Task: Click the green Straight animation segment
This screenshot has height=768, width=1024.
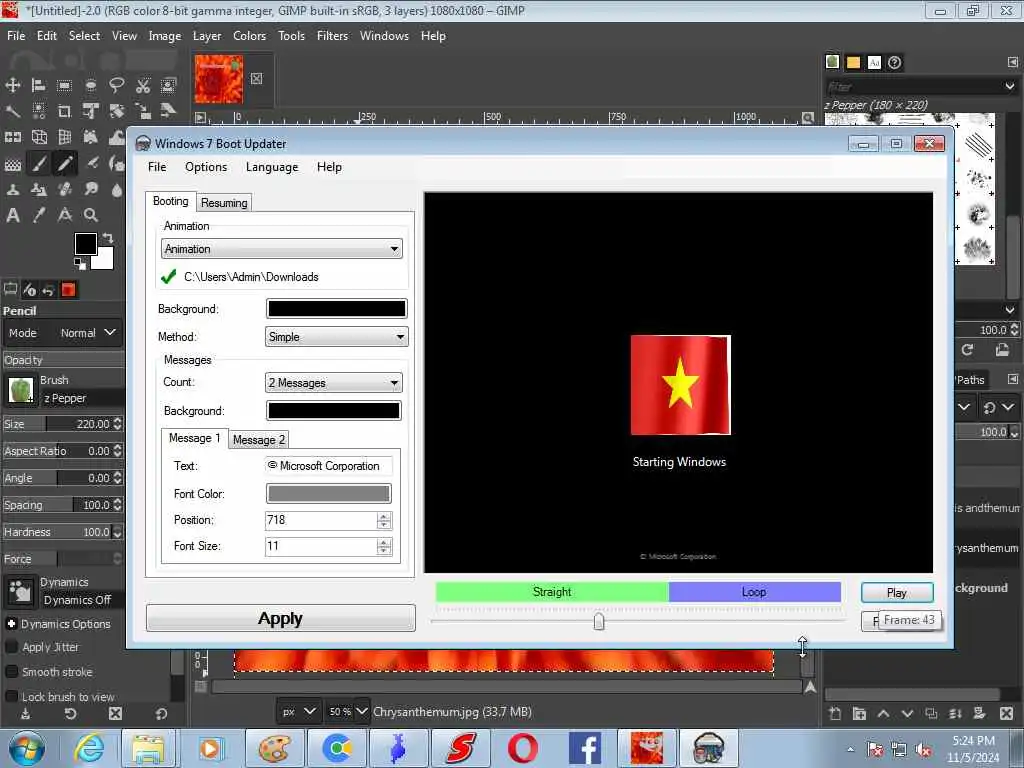Action: click(552, 592)
